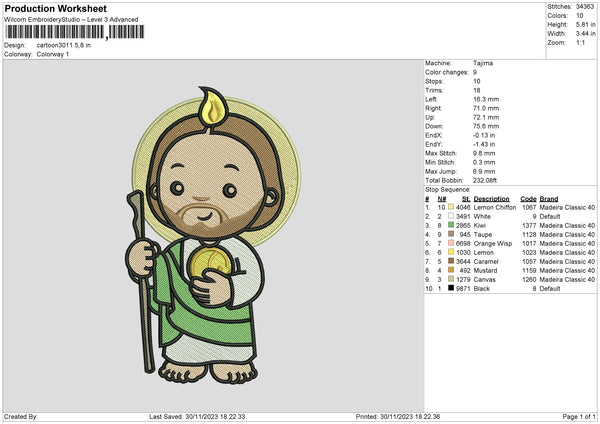600x424 pixels.
Task: Click the Lemon Chiffon description text
Action: [x=495, y=207]
